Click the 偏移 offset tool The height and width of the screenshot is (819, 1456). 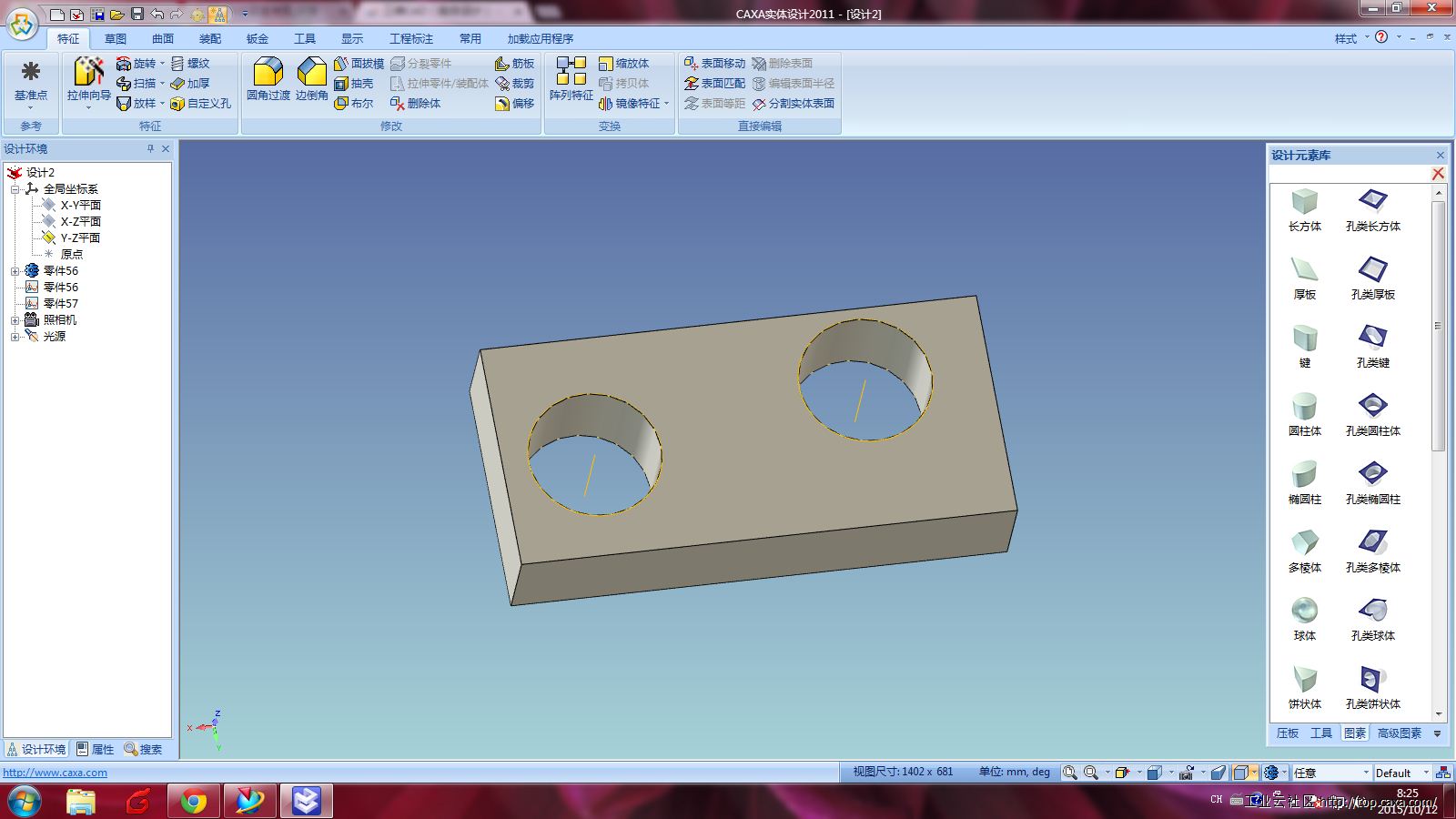[514, 104]
